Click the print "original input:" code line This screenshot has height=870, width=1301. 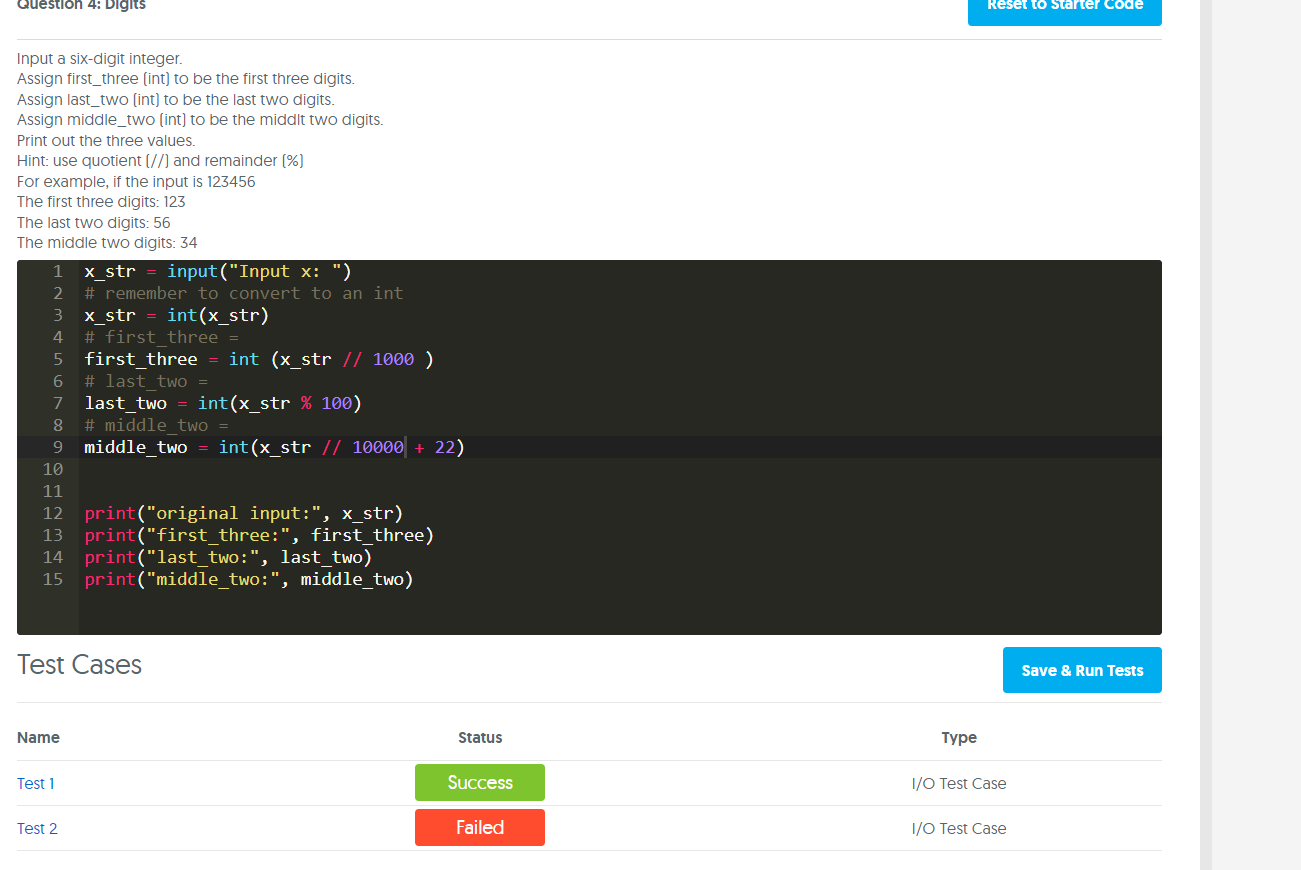coord(243,513)
